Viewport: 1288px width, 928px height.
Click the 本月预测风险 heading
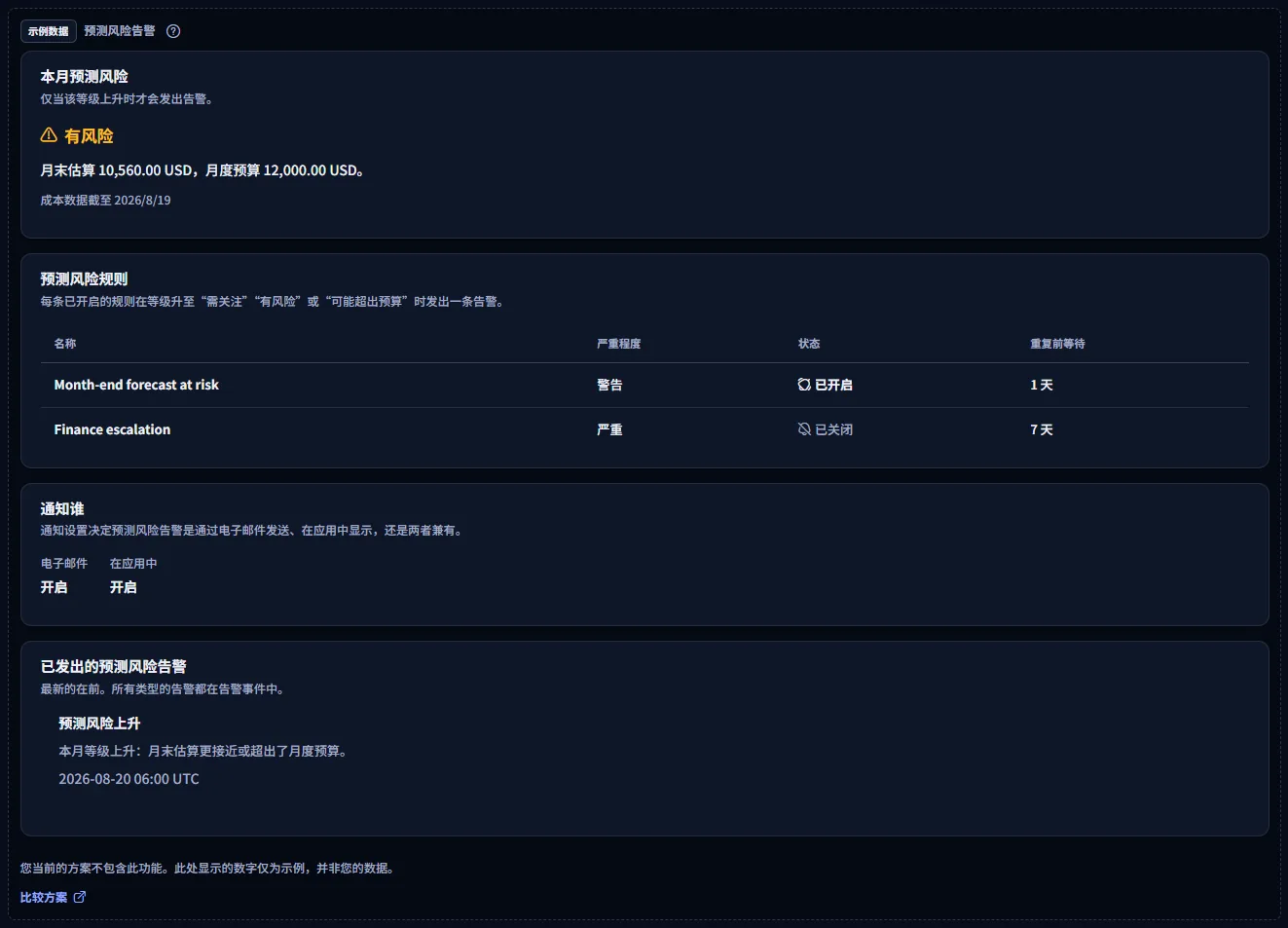[x=85, y=76]
